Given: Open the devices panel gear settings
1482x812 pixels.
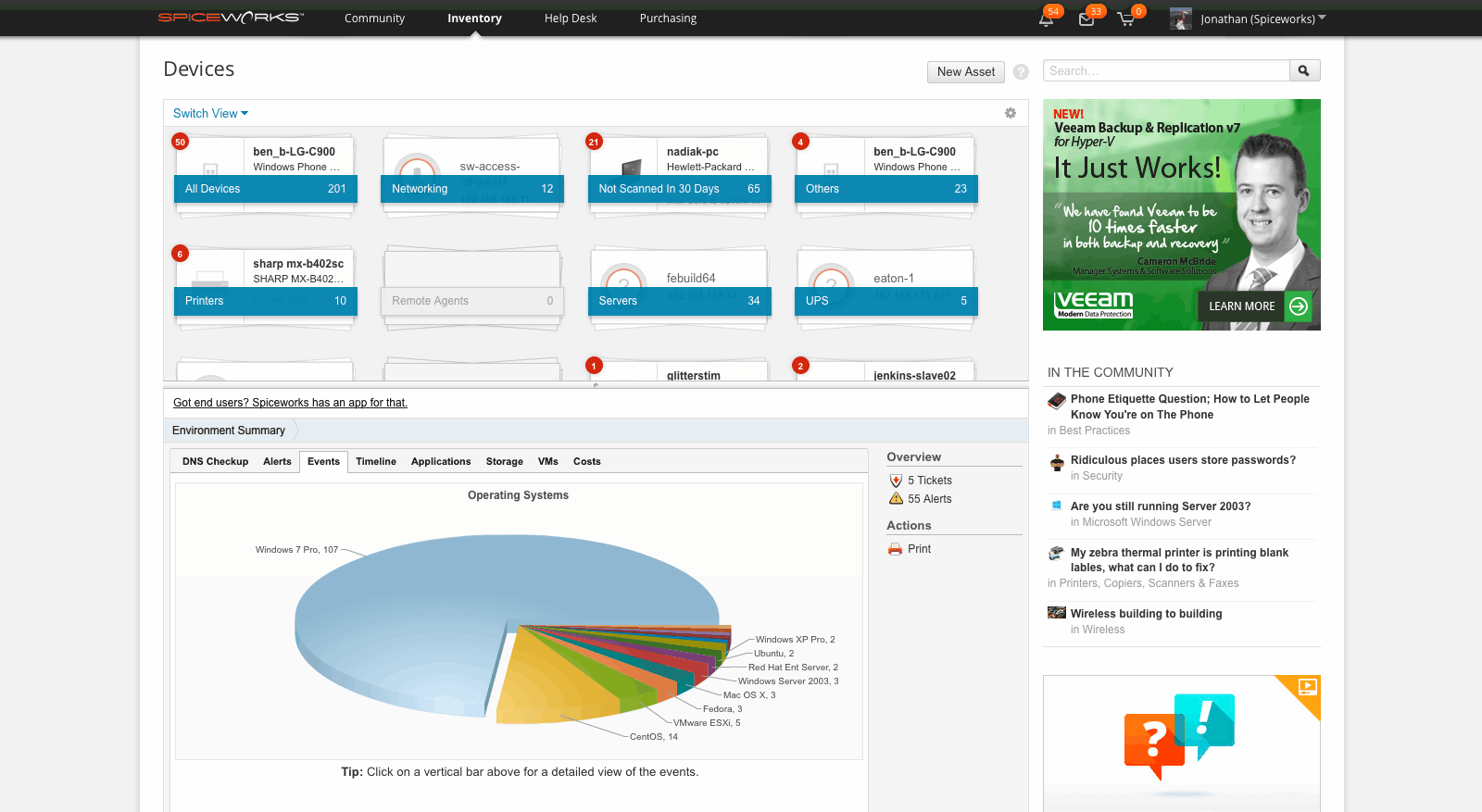Looking at the screenshot, I should click(x=1011, y=113).
